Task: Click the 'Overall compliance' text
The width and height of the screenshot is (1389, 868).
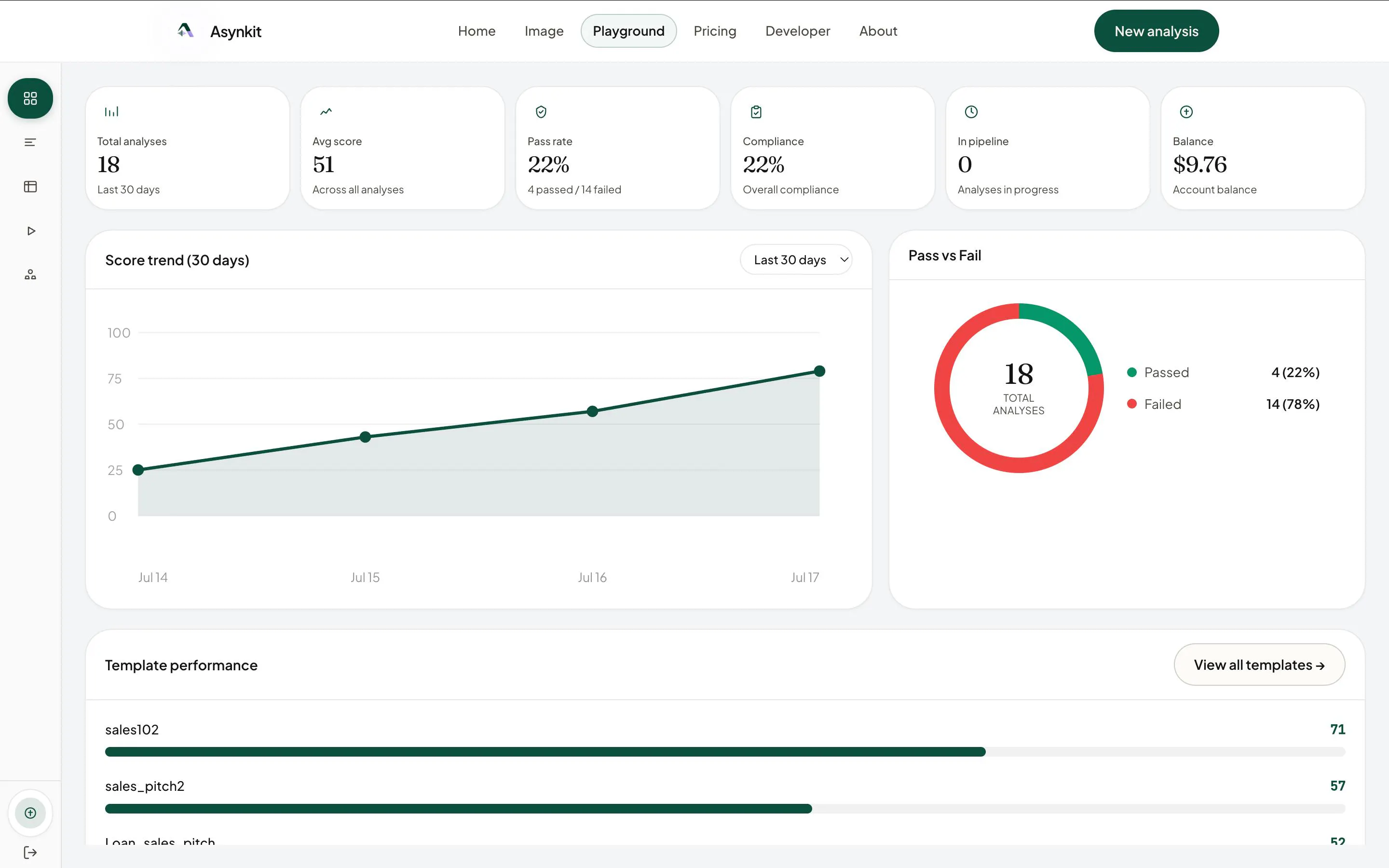Action: click(790, 190)
